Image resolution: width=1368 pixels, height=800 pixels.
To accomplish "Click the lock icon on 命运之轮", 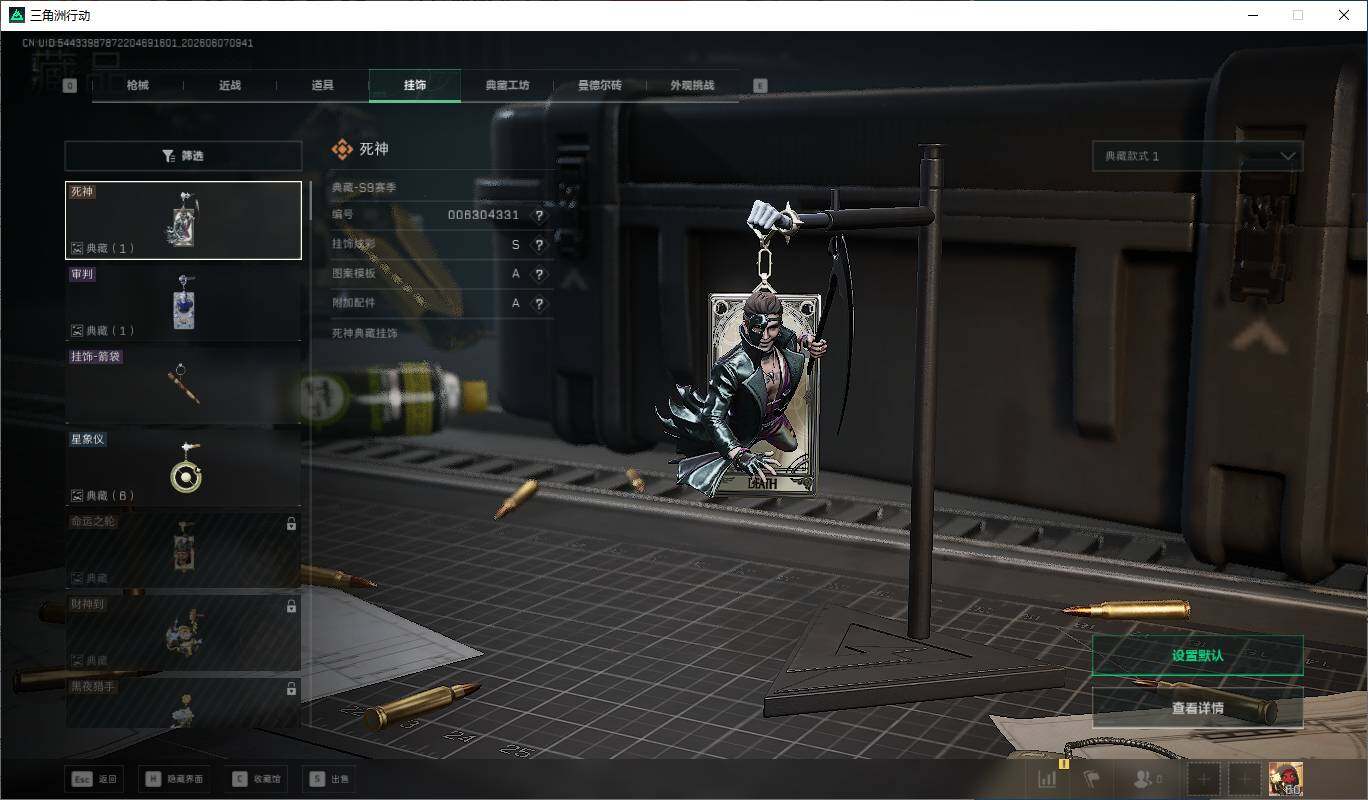I will [x=291, y=523].
